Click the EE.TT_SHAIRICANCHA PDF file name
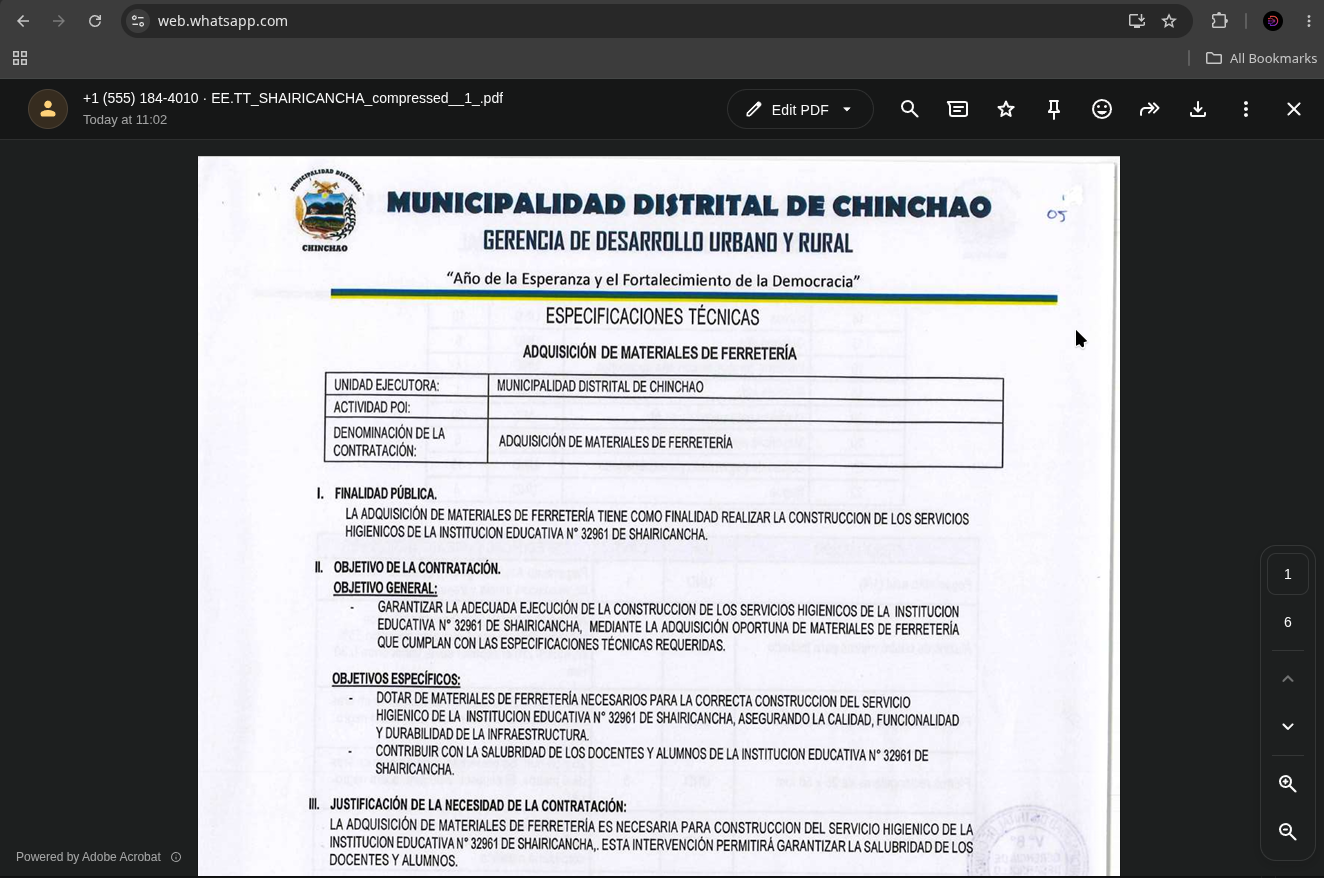The width and height of the screenshot is (1324, 878). (x=357, y=98)
